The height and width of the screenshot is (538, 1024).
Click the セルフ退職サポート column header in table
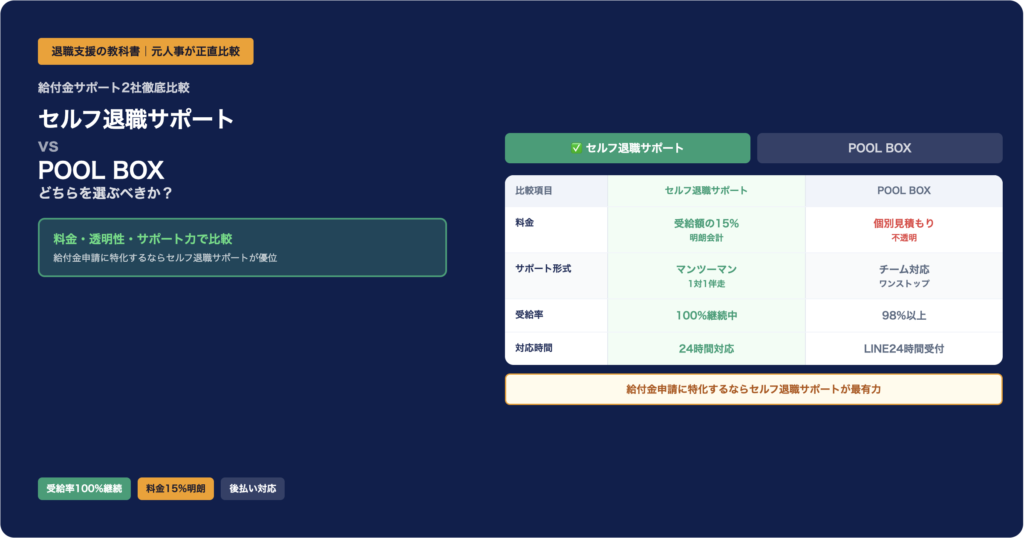click(706, 190)
